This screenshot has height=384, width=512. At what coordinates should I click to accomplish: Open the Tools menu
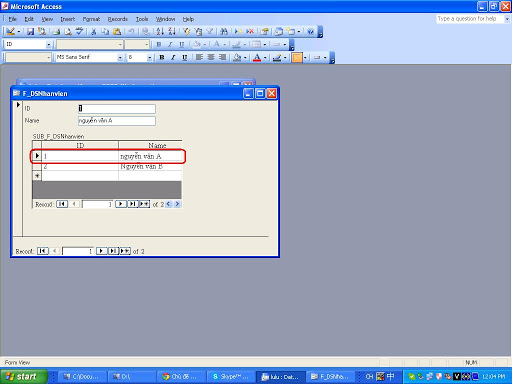(142, 19)
